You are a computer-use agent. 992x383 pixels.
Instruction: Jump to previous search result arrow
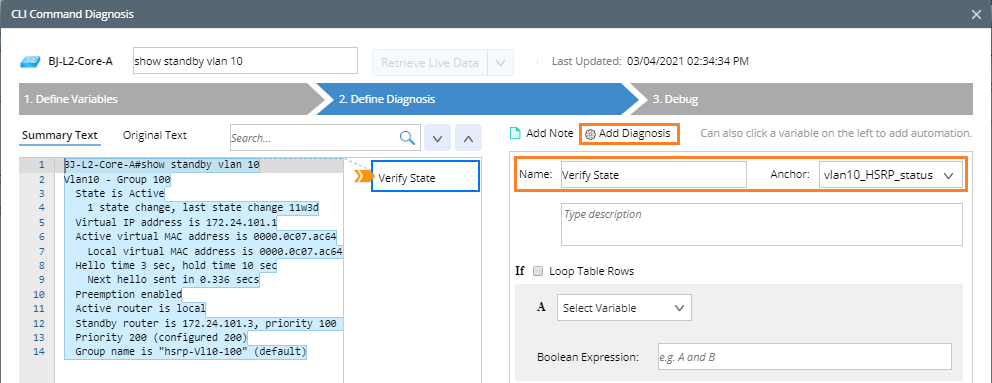point(468,137)
